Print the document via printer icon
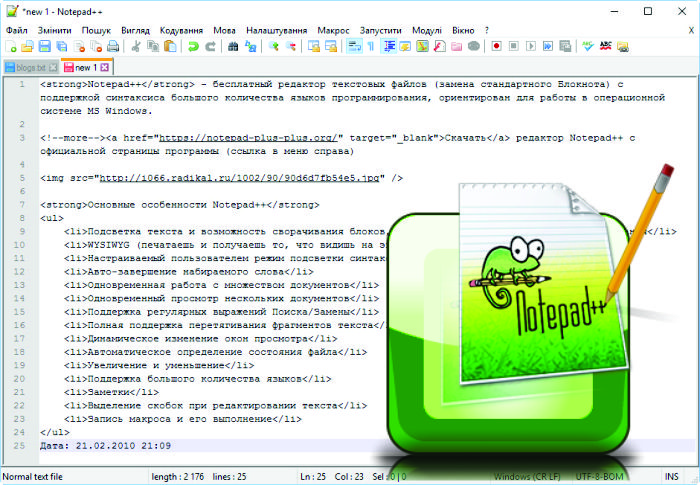 pyautogui.click(x=113, y=46)
